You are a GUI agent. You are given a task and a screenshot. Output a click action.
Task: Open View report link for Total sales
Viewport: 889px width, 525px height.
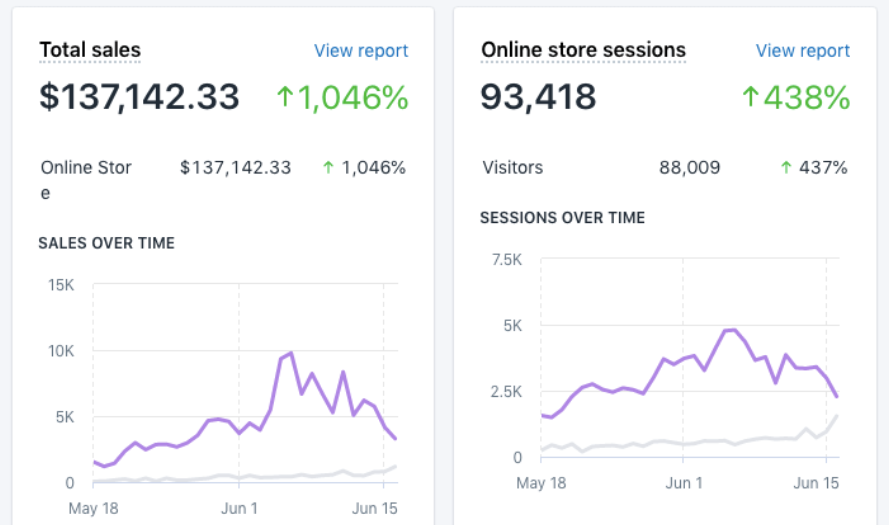tap(361, 50)
